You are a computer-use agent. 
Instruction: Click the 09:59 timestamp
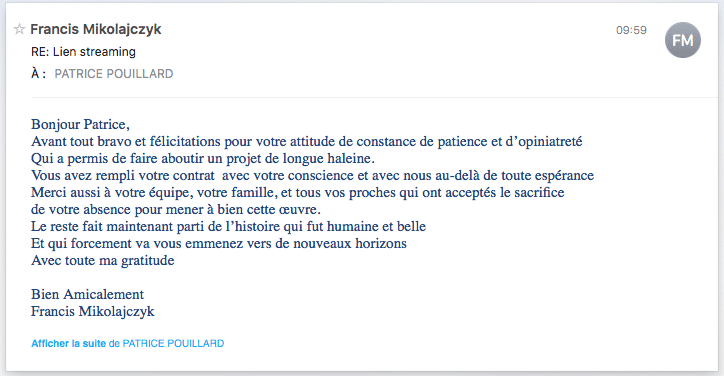[631, 30]
